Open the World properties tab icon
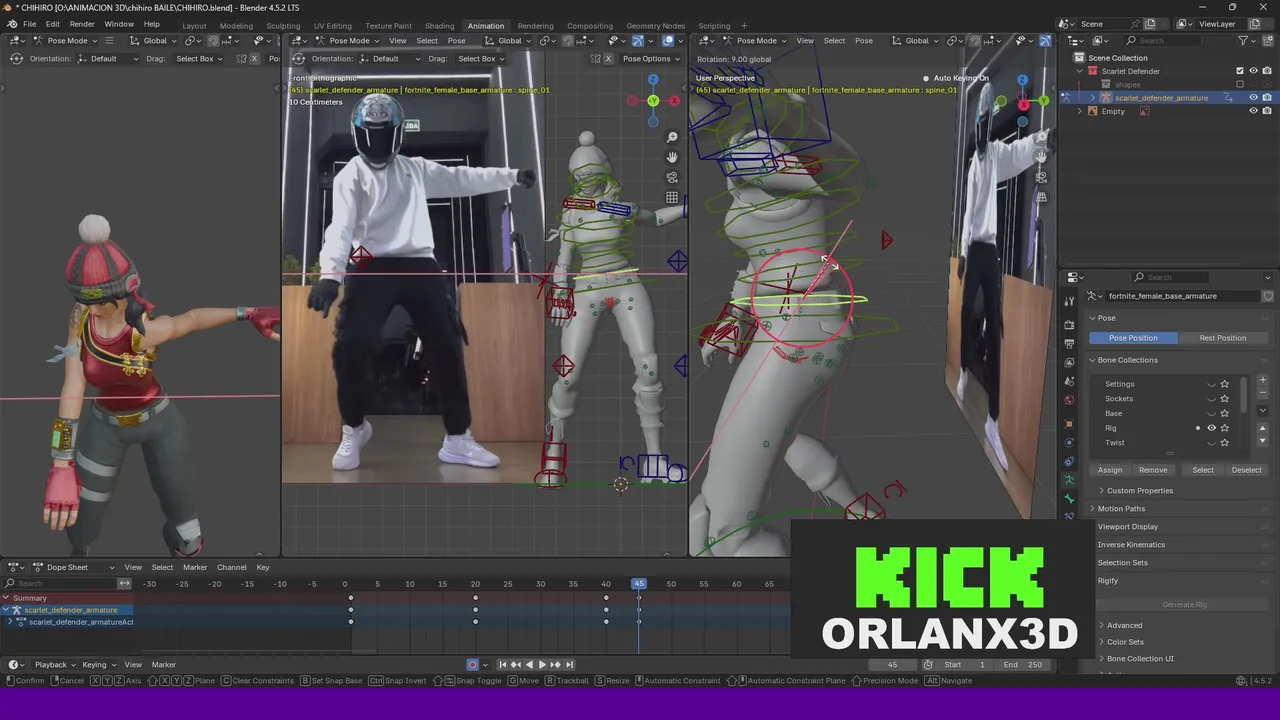Image resolution: width=1280 pixels, height=720 pixels. (x=1069, y=399)
